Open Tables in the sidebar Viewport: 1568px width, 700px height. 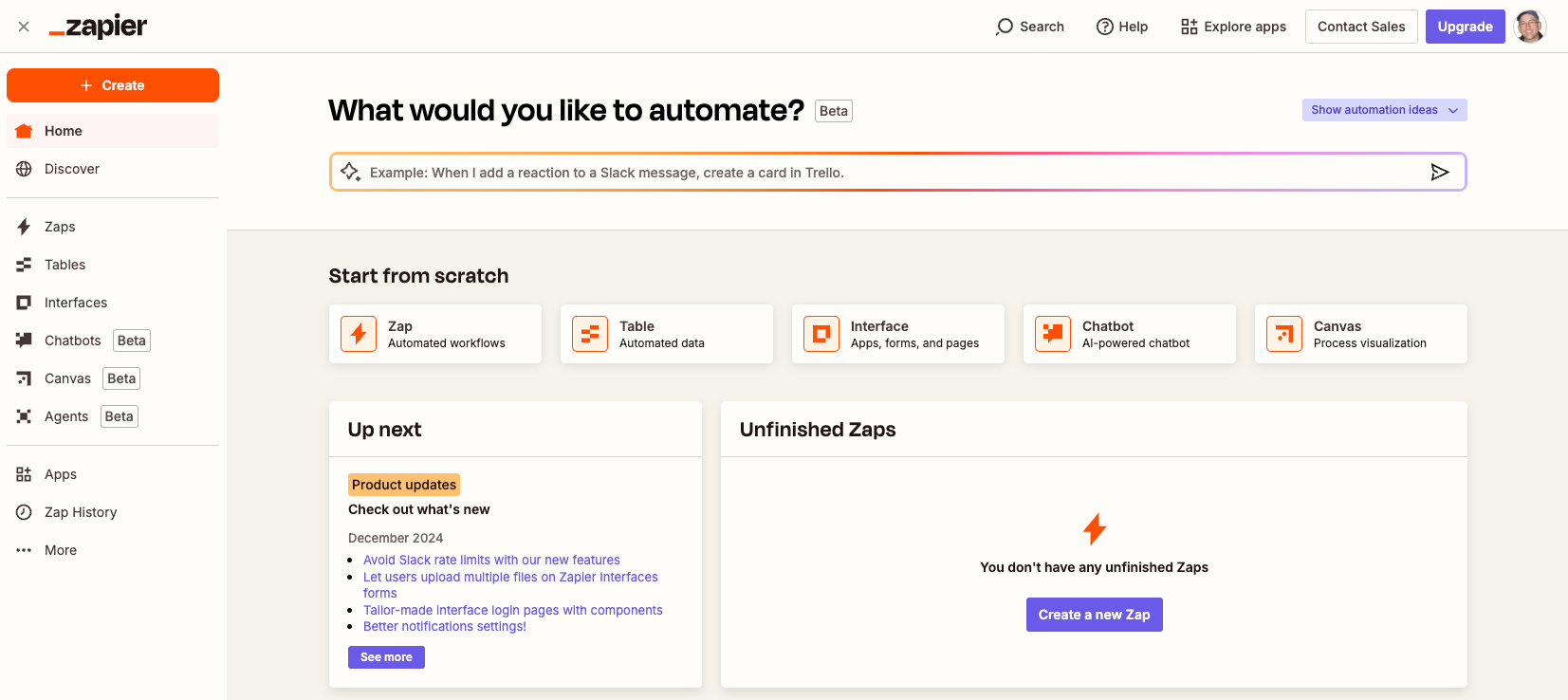coord(113,265)
